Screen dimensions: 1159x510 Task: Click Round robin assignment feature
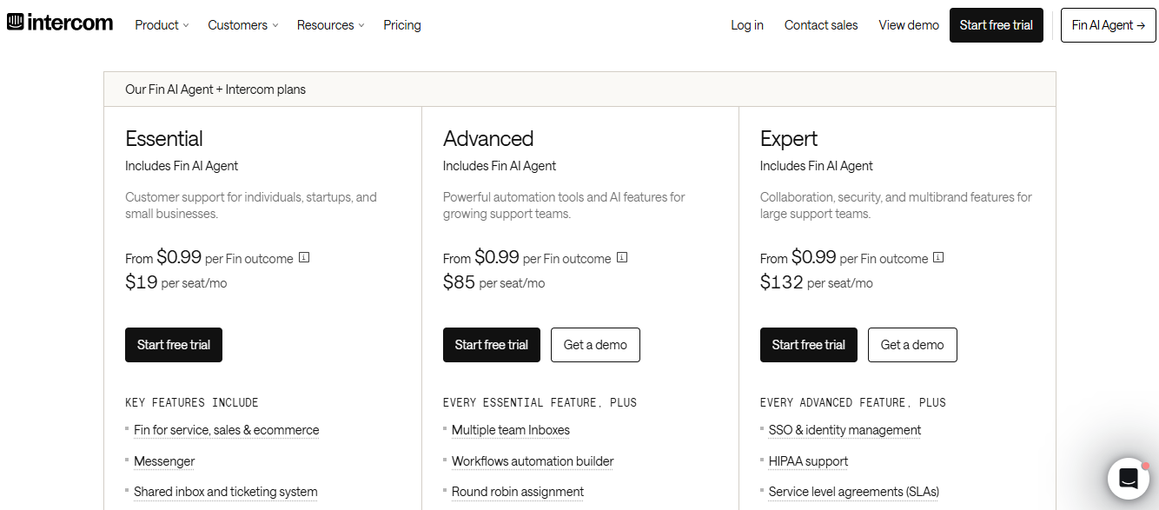tap(517, 492)
